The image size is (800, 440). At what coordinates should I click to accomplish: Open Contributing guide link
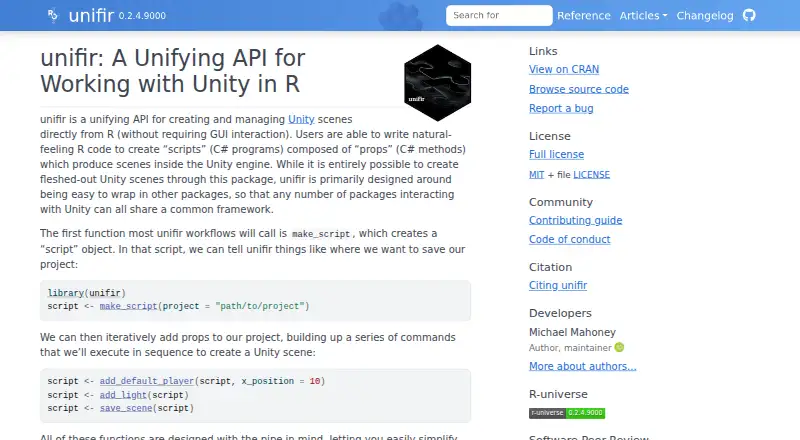tap(576, 220)
